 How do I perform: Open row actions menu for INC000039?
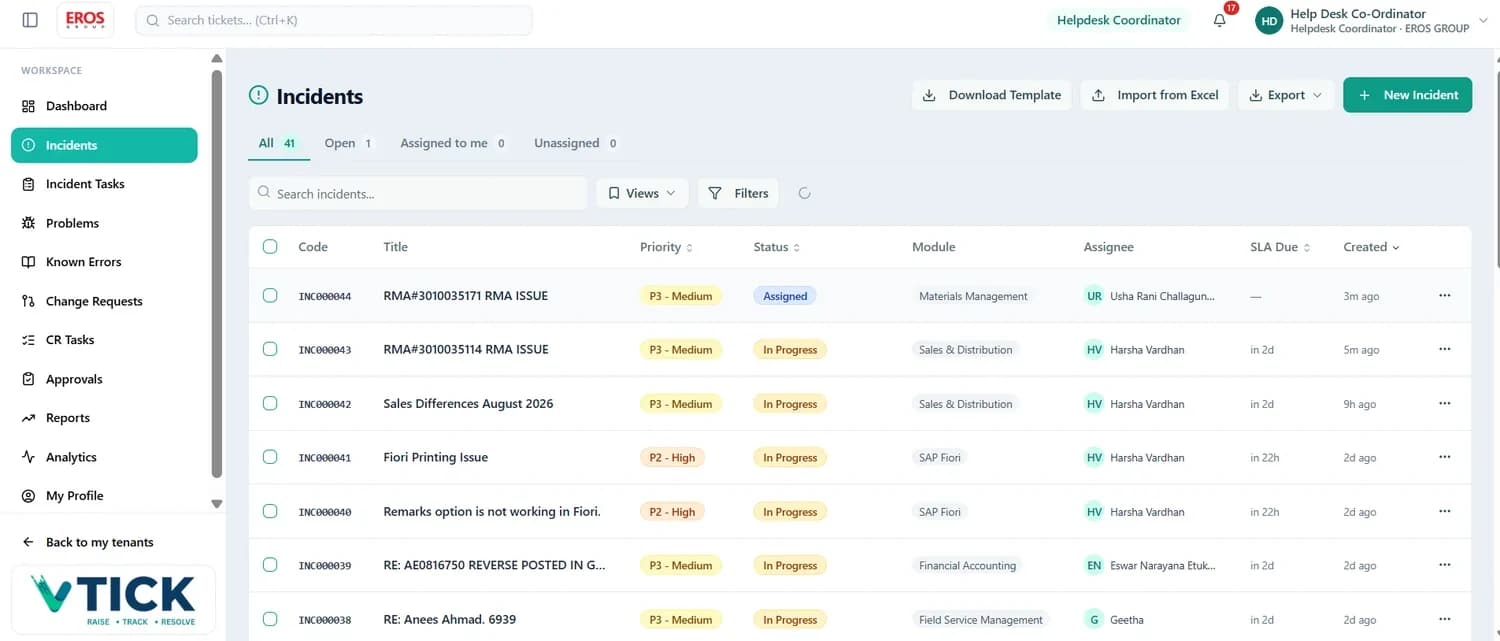tap(1444, 565)
